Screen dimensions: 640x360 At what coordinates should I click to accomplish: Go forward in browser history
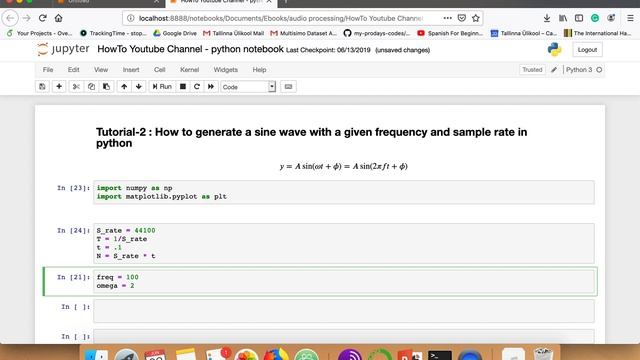click(x=27, y=18)
